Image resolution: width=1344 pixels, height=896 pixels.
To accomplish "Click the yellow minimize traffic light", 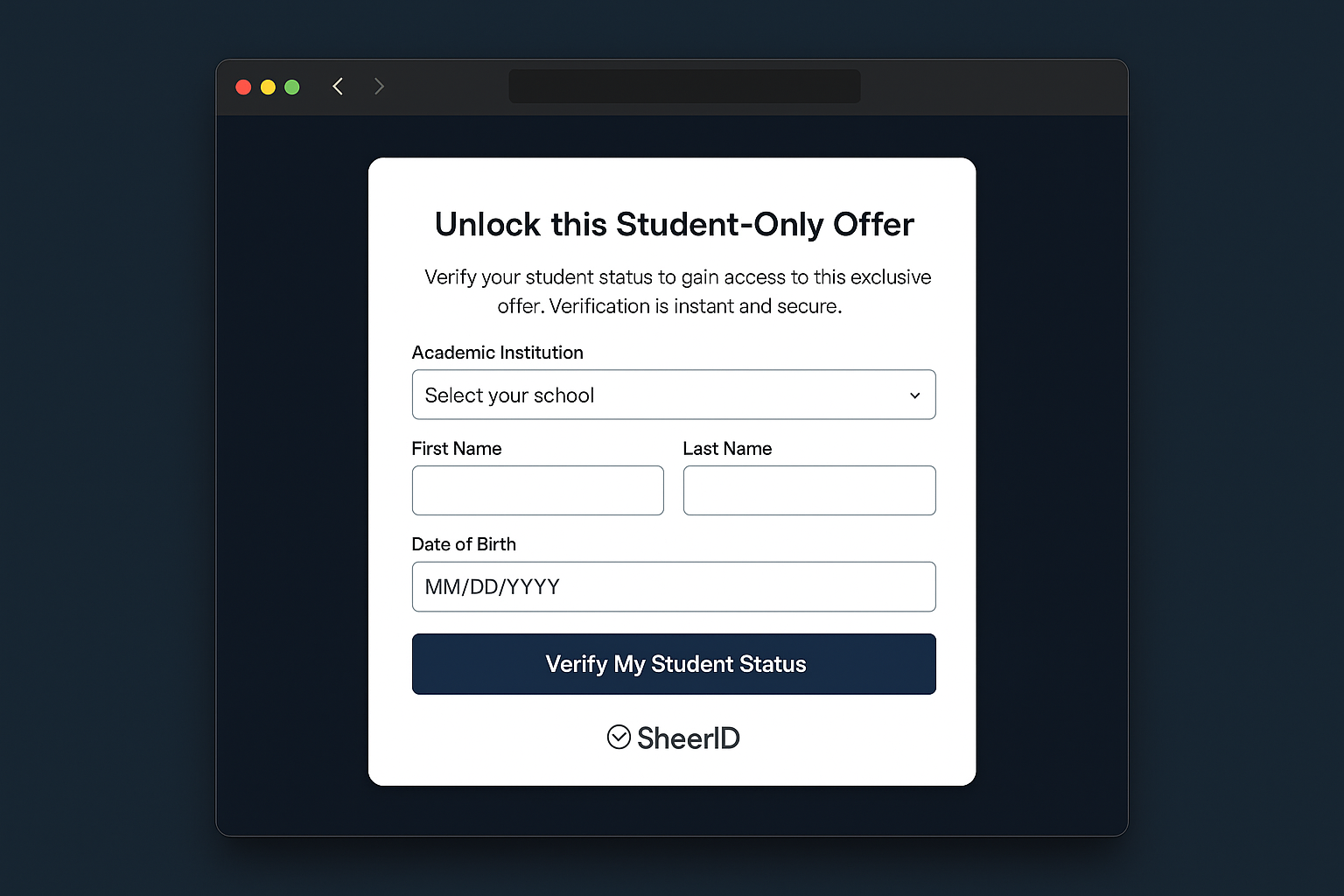I will 268,87.
